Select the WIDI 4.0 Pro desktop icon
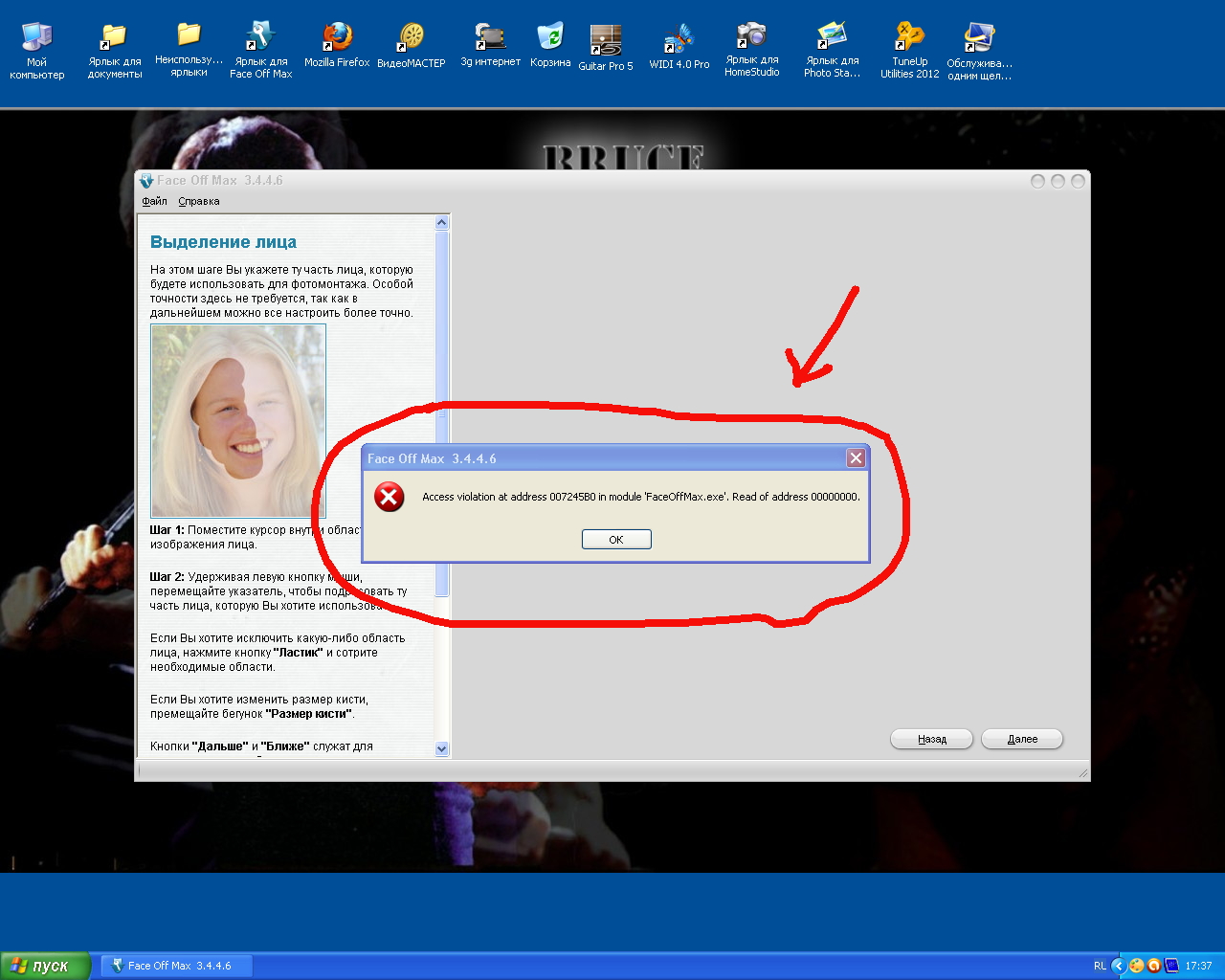Screen dimensions: 1225x980 coord(679,47)
